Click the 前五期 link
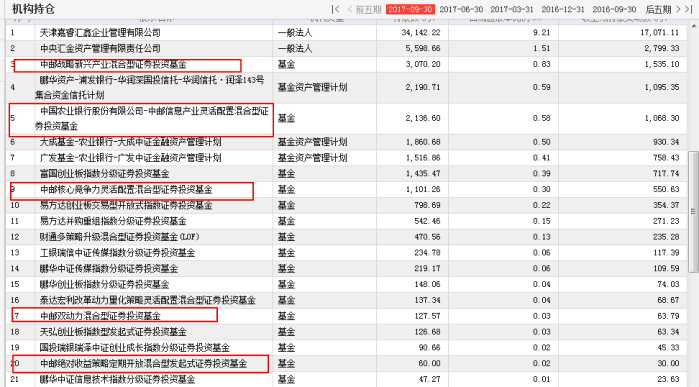 pyautogui.click(x=368, y=9)
